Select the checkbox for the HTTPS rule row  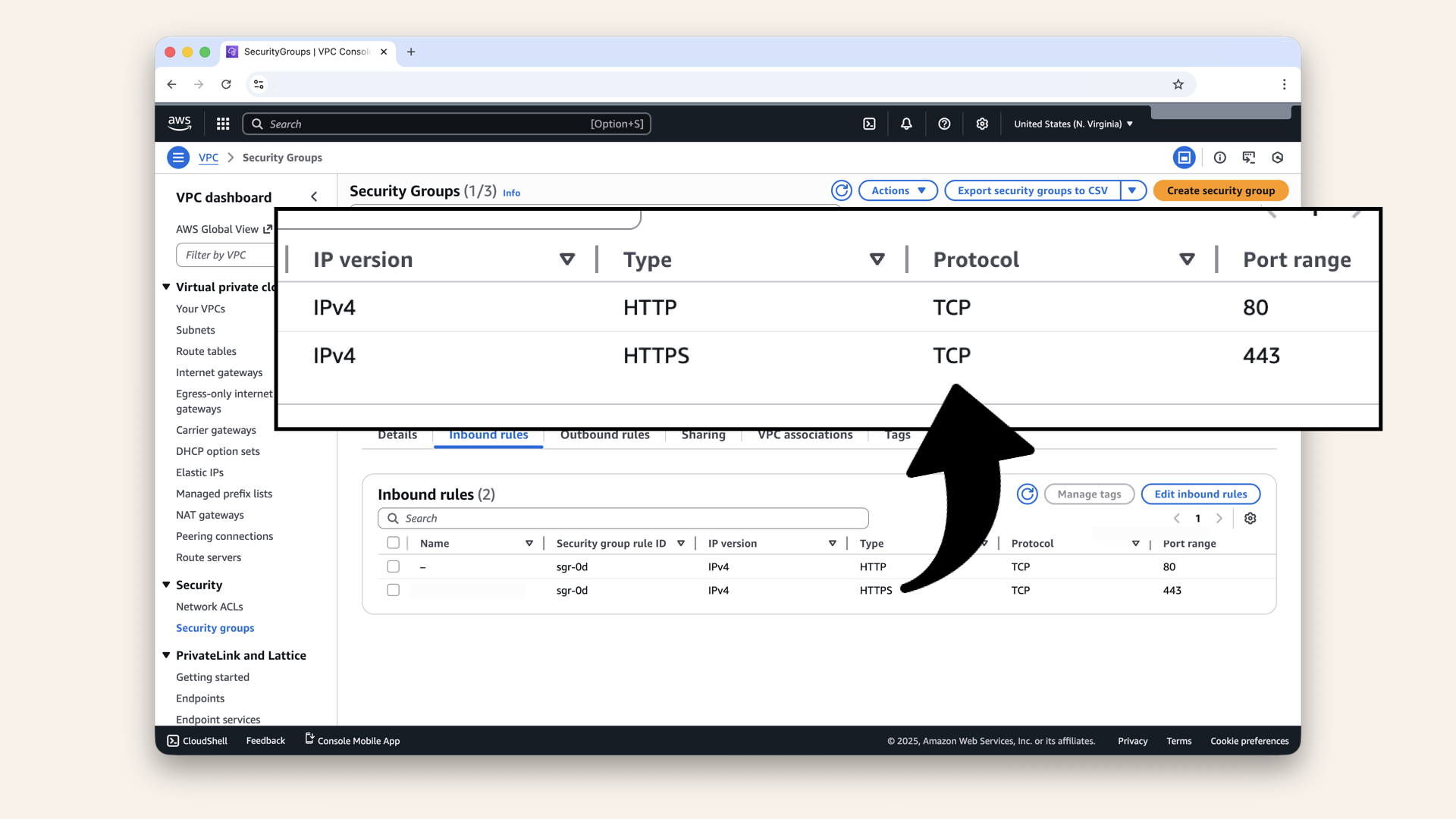point(393,589)
